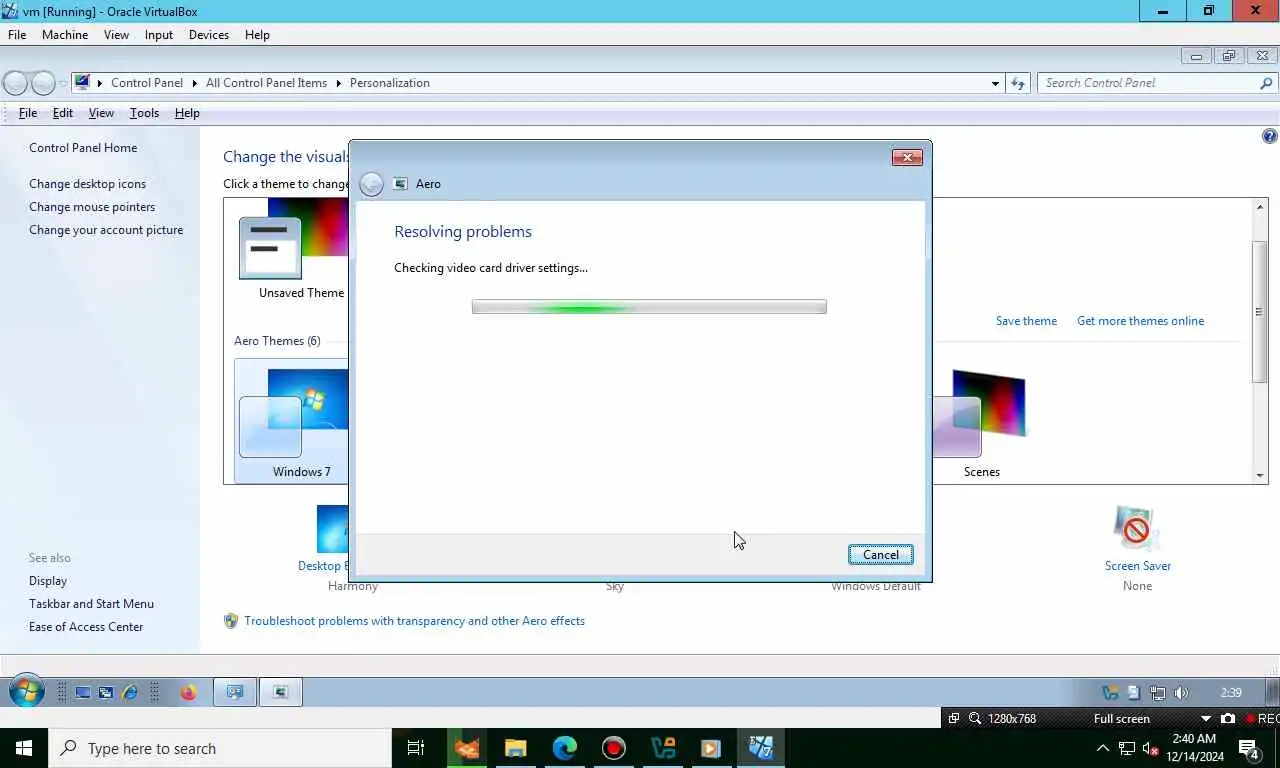This screenshot has height=768, width=1280.
Task: Click the Save theme link
Action: coord(1026,321)
